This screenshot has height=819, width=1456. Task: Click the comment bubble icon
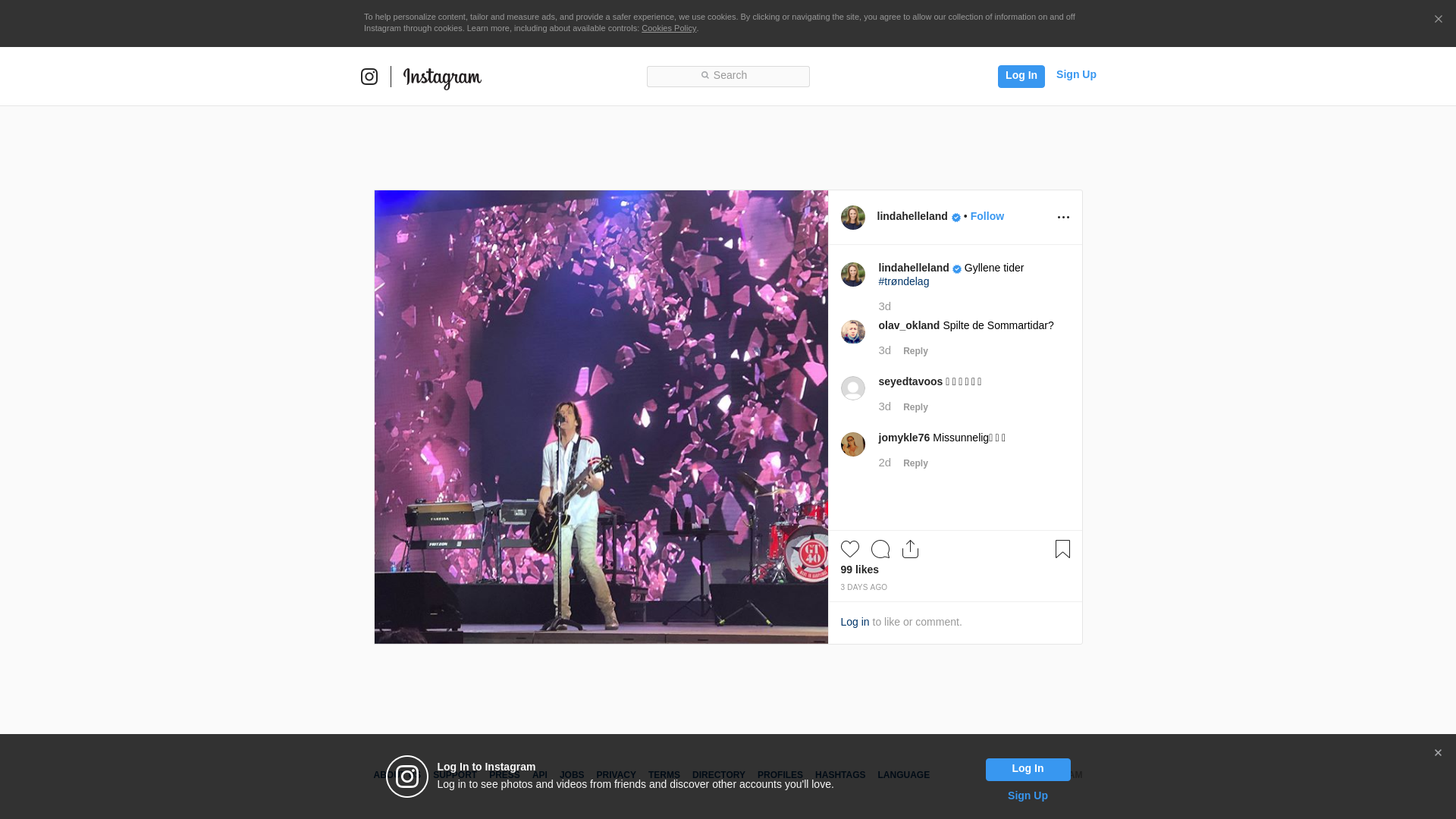pyautogui.click(x=880, y=549)
